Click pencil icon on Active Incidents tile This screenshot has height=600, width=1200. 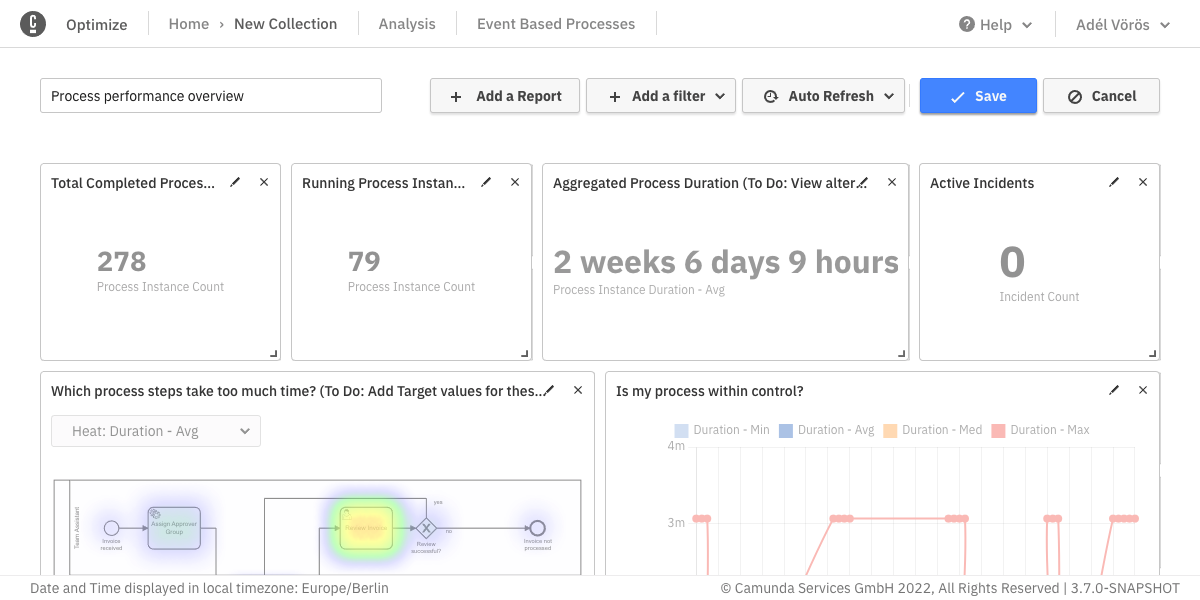coord(1114,182)
